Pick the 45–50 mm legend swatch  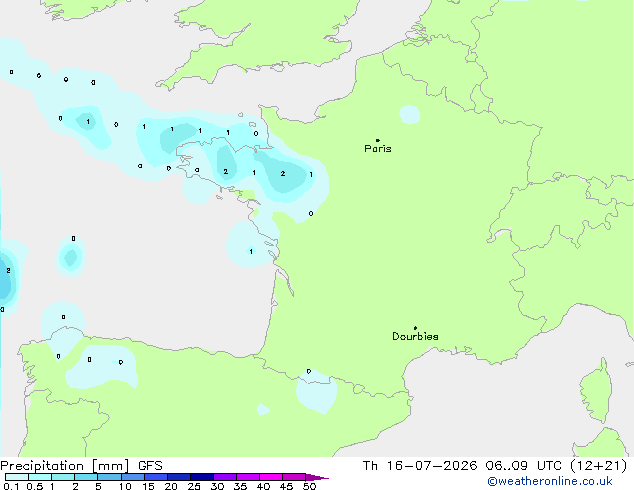[294, 477]
